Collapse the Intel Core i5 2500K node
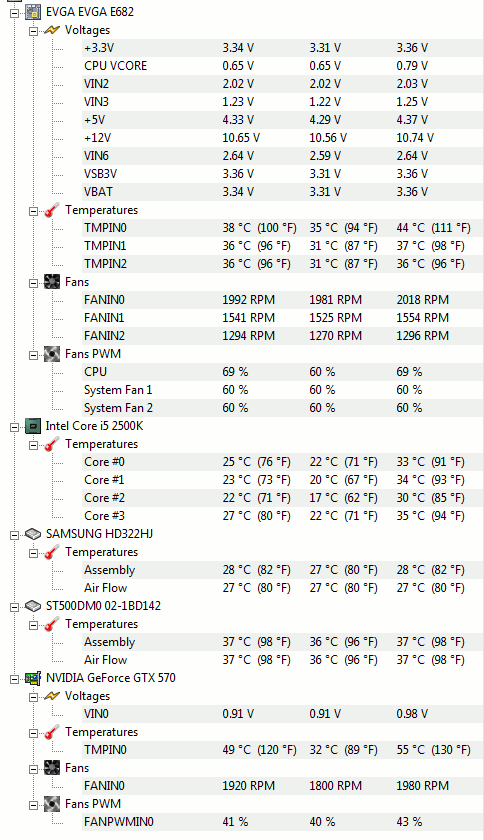The image size is (484, 840). coord(14,426)
